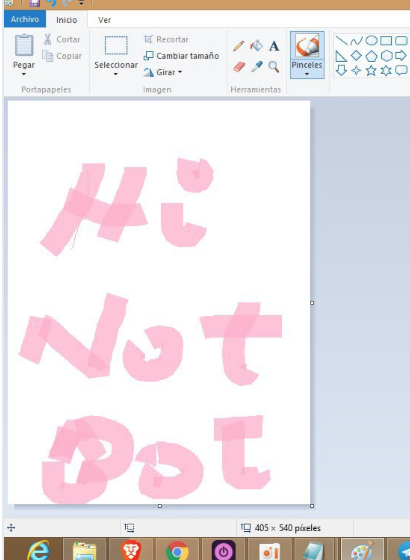
Task: Choose the Curve shape
Action: [x=356, y=41]
